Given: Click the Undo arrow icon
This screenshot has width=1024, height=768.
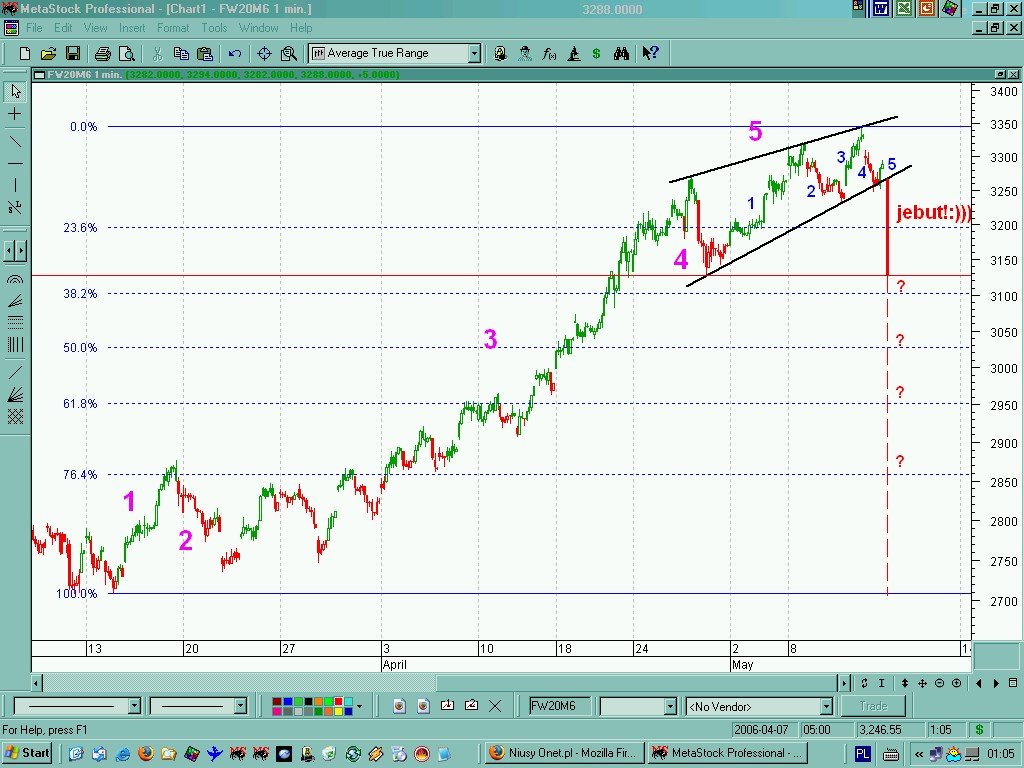Looking at the screenshot, I should click(235, 53).
